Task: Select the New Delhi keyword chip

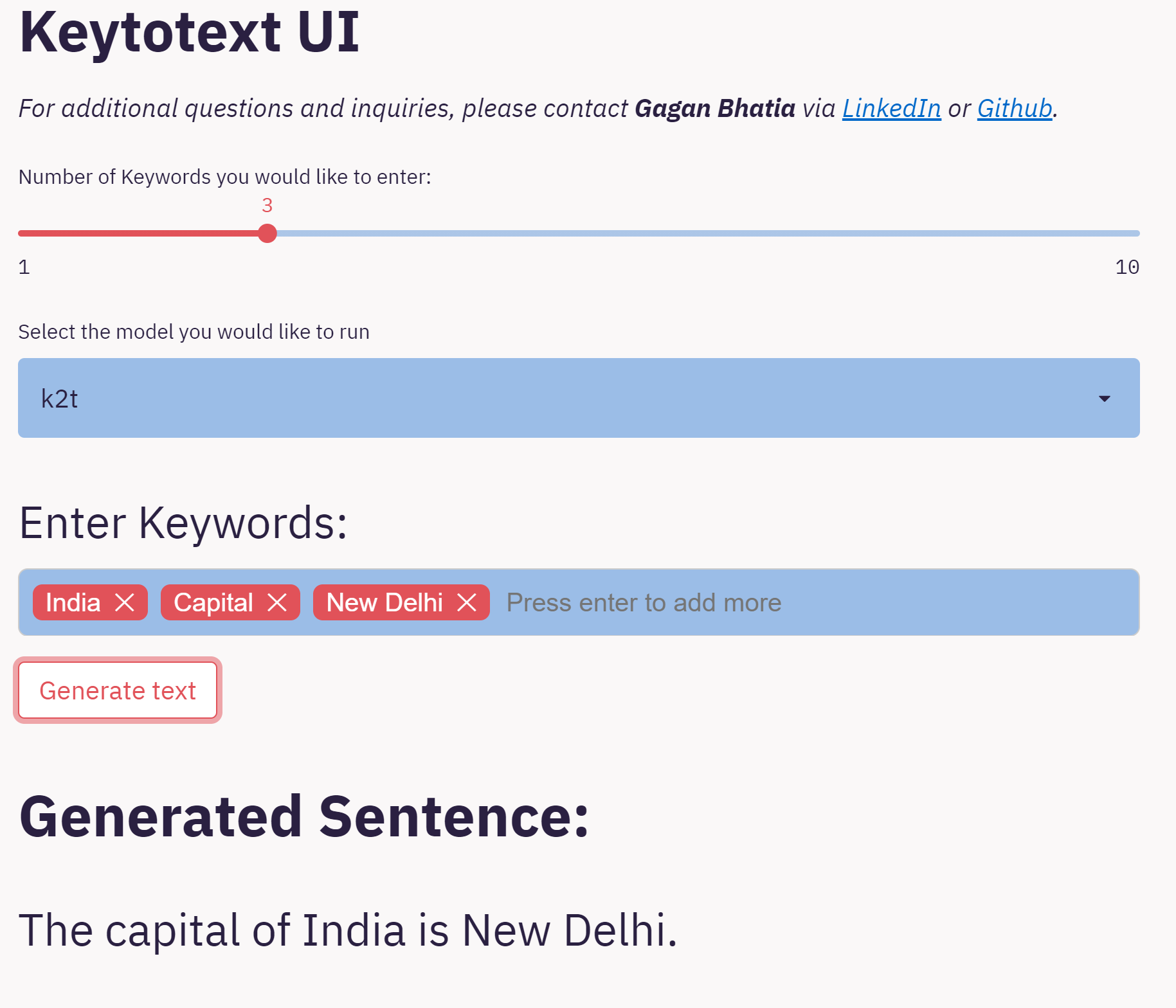Action: 384,602
